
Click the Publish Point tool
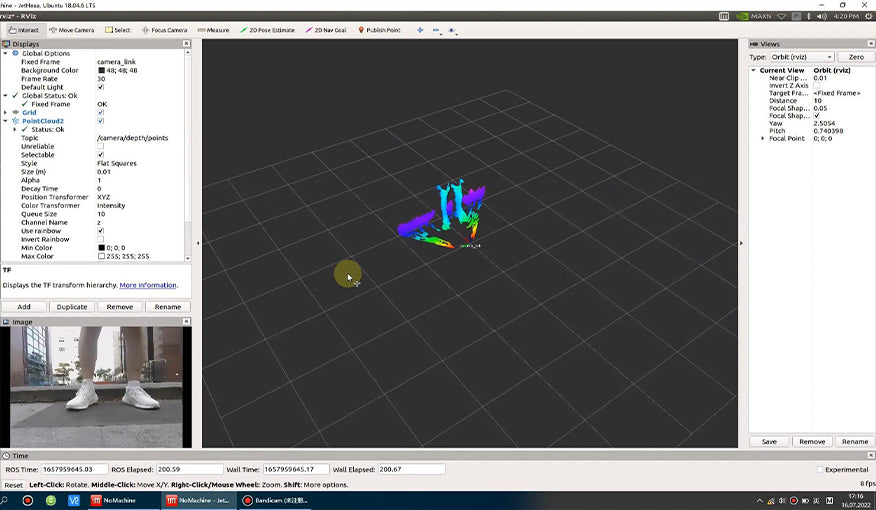[379, 30]
